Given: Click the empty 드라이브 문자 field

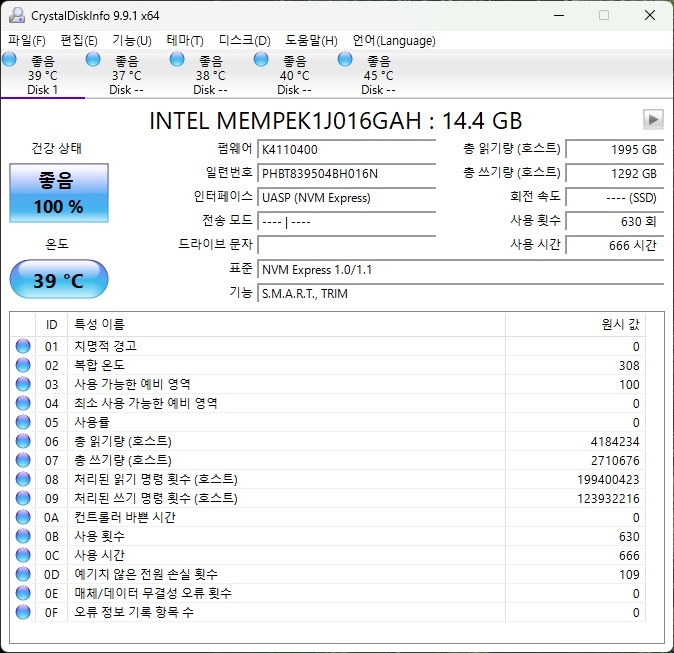Looking at the screenshot, I should point(346,245).
